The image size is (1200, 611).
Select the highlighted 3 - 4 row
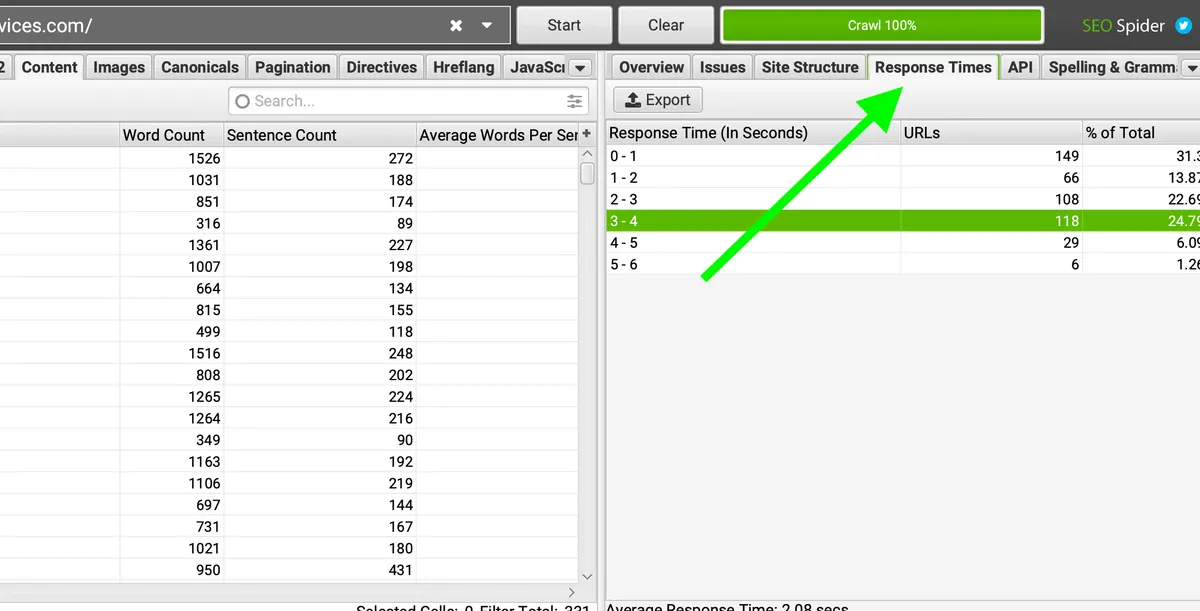point(903,221)
